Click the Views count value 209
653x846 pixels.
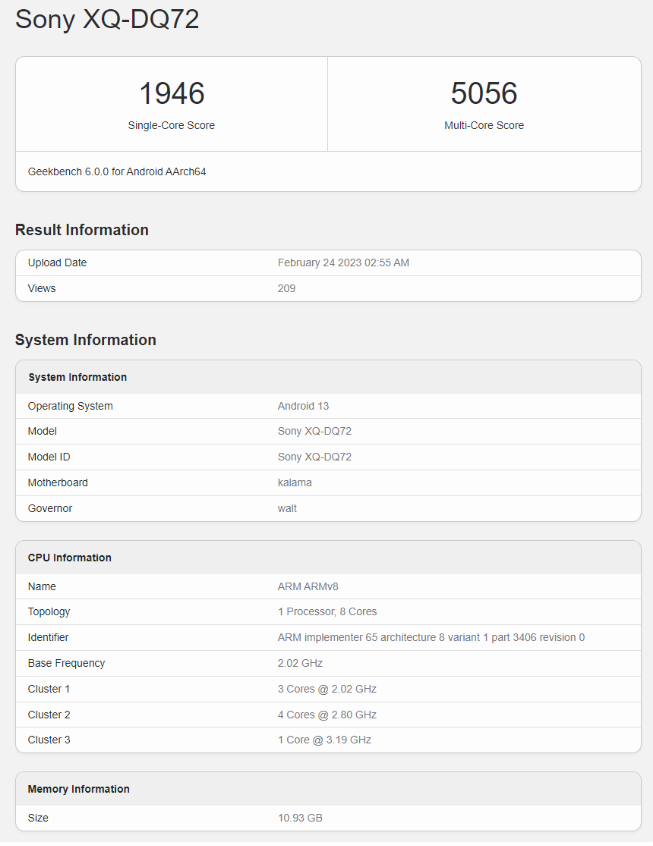(286, 289)
